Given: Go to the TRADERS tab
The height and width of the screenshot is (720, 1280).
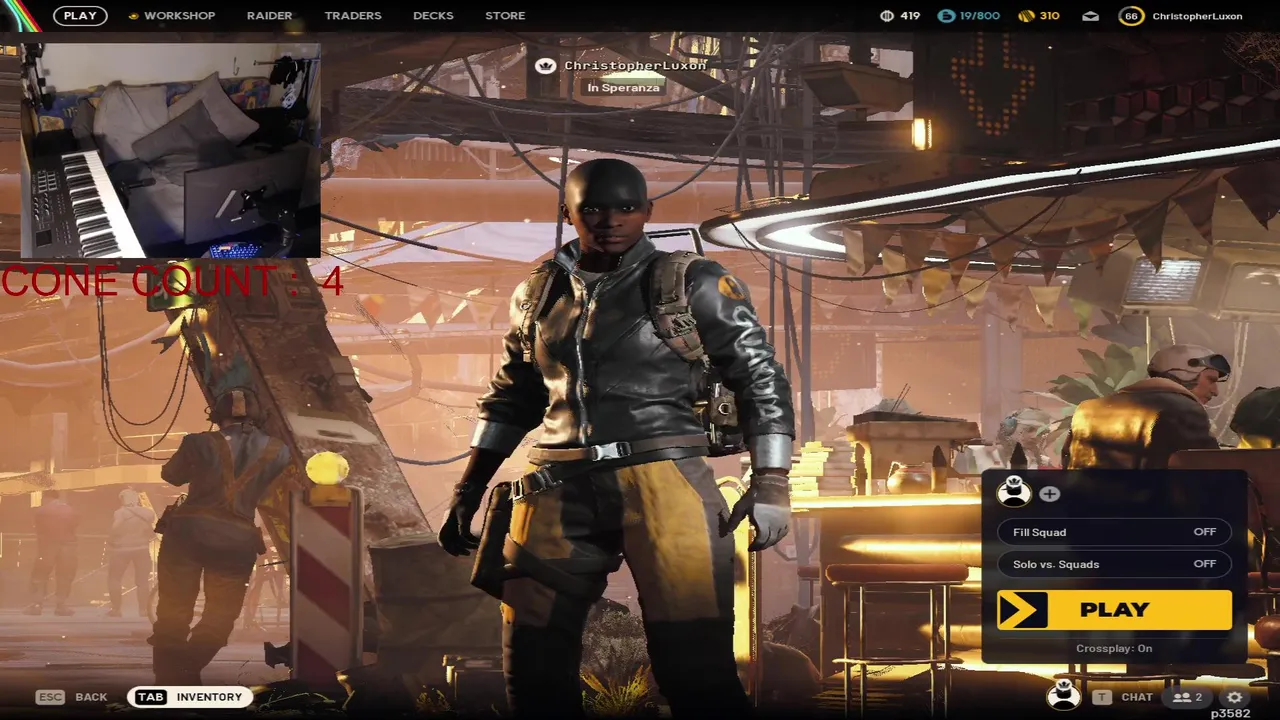Looking at the screenshot, I should click(353, 16).
